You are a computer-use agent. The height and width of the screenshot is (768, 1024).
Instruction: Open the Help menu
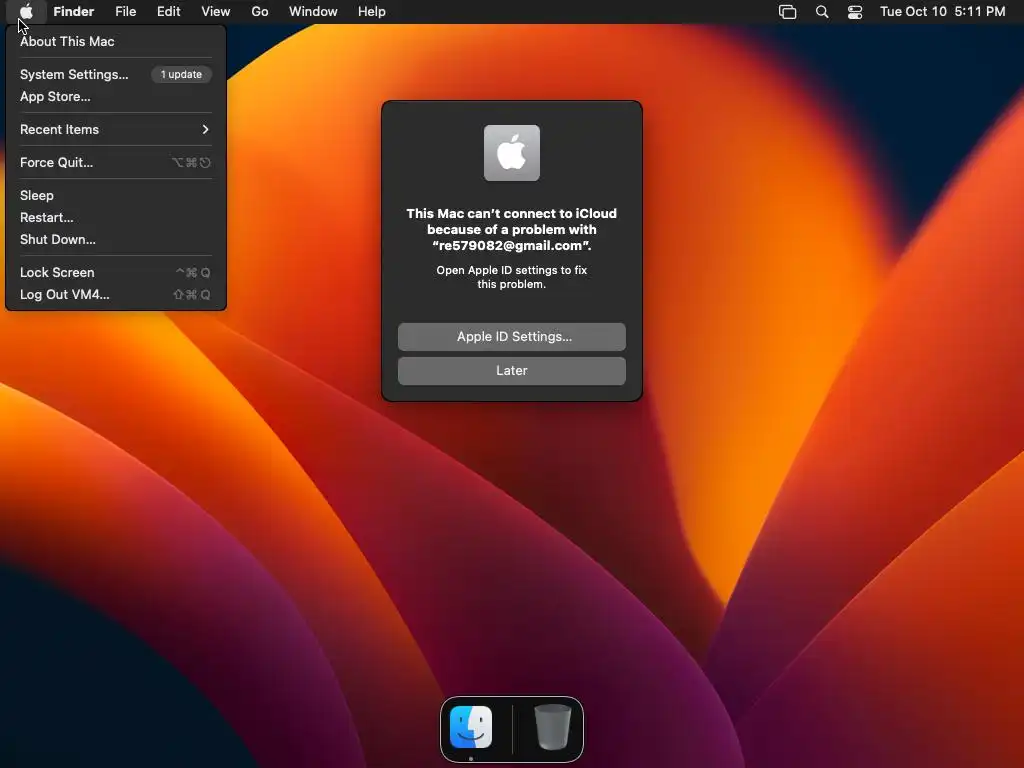372,12
